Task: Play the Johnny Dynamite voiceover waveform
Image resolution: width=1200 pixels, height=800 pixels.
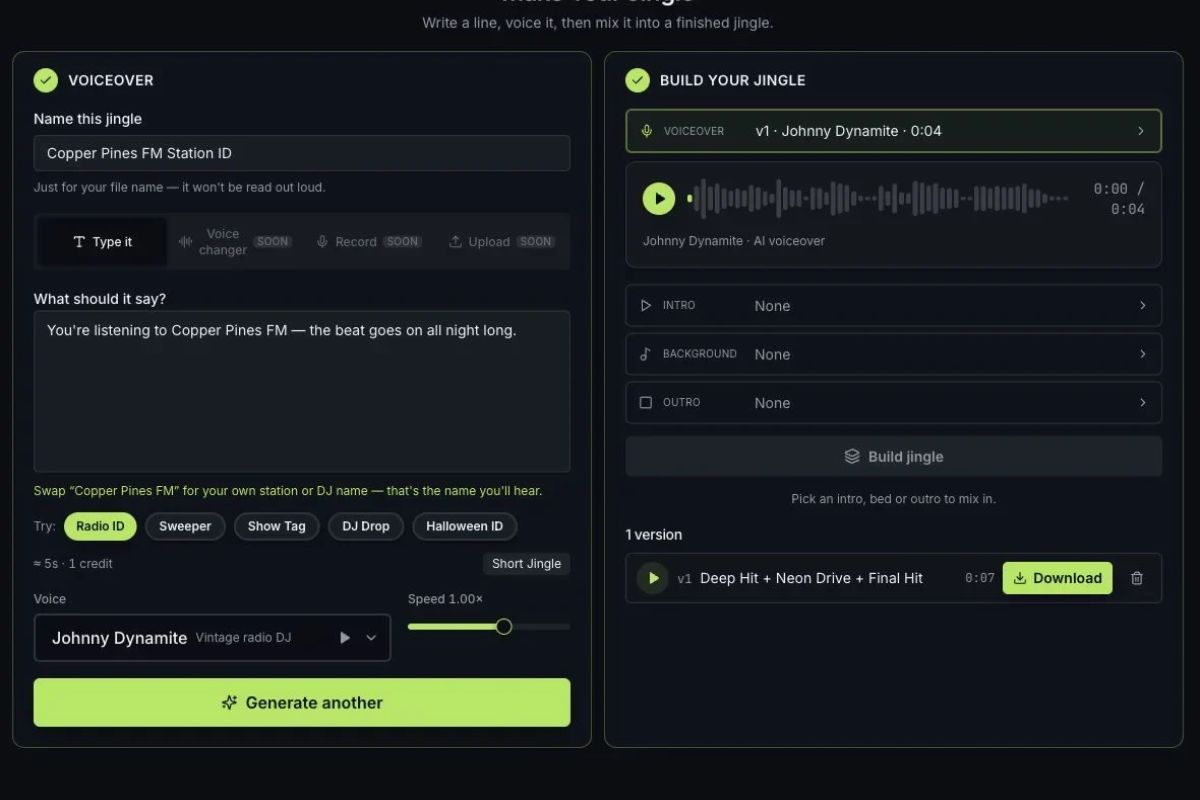Action: click(659, 199)
